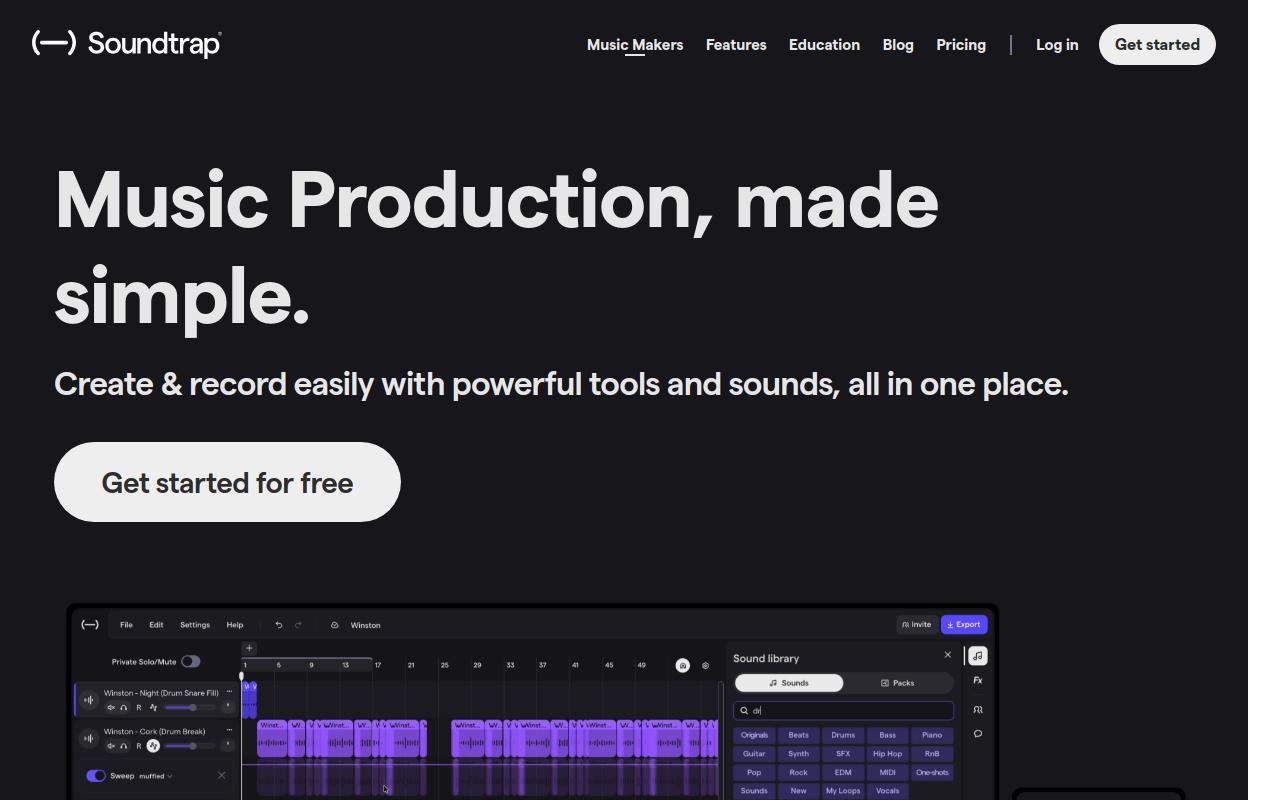This screenshot has height=800, width=1280.
Task: Open more options for Winston - Night track
Action: 229,691
